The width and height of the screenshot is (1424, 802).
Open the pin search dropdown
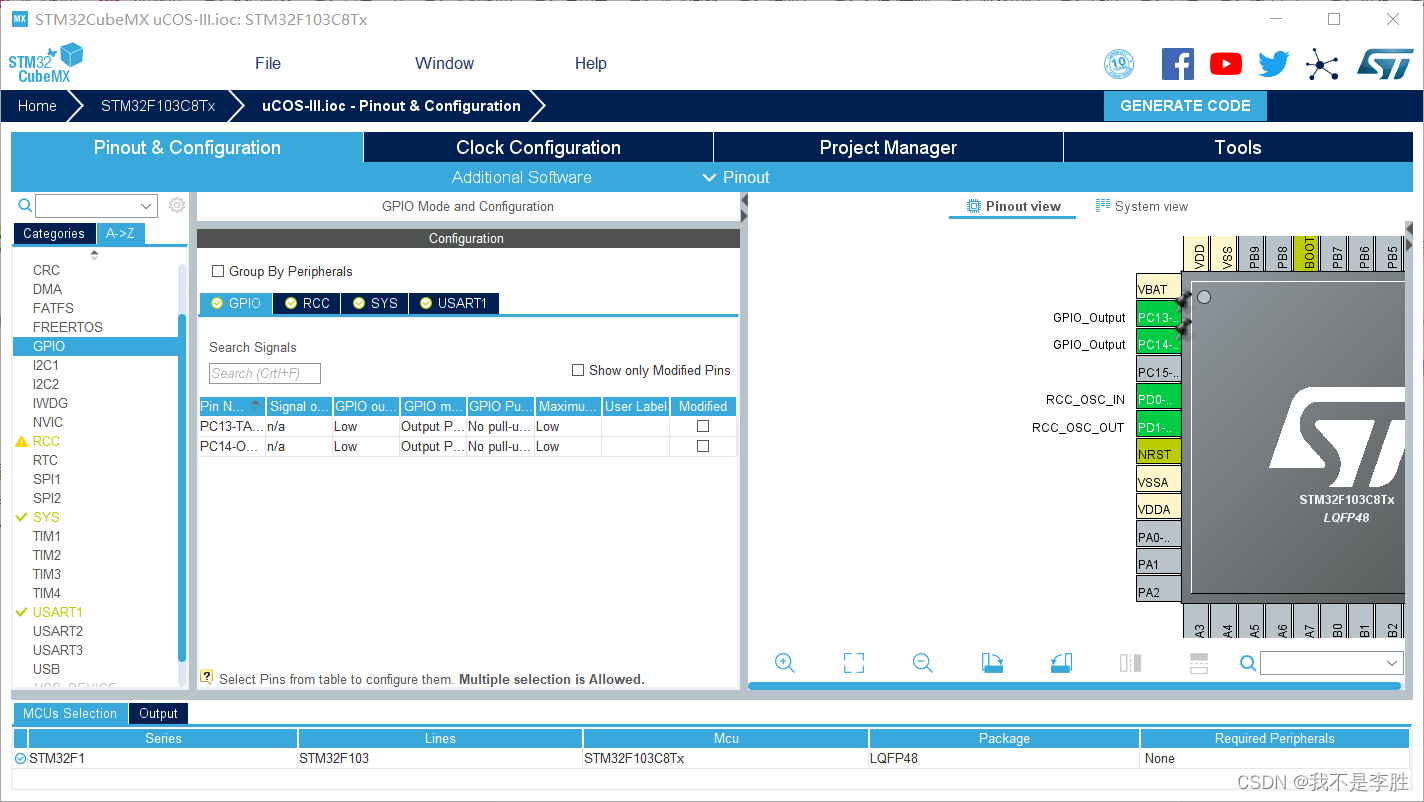click(1392, 663)
